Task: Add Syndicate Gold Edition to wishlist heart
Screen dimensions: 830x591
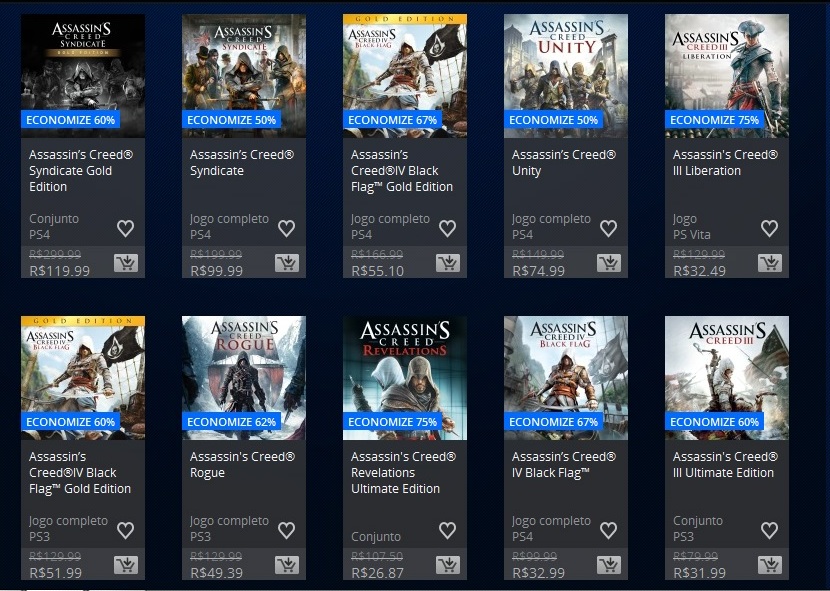Action: click(x=125, y=228)
